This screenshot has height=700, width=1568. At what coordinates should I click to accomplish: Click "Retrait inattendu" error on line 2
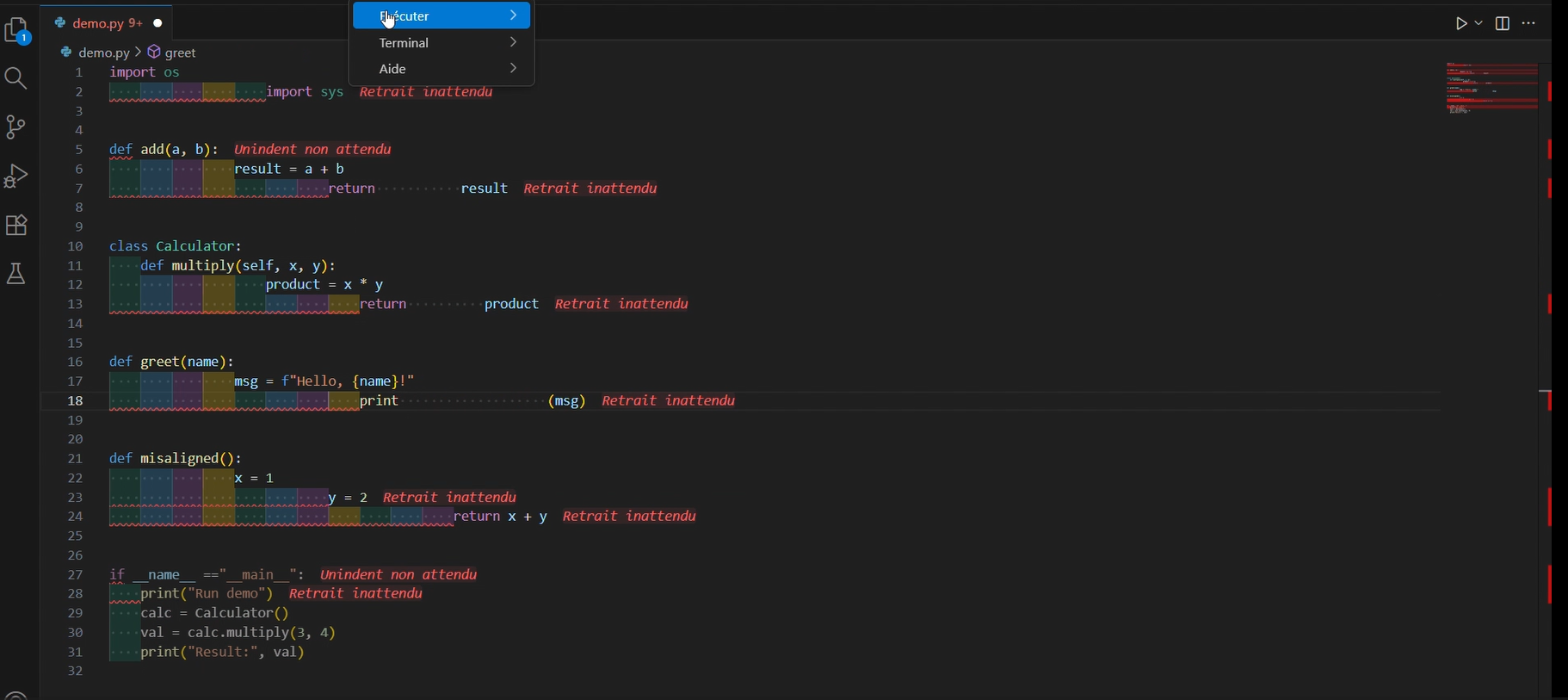[x=426, y=92]
